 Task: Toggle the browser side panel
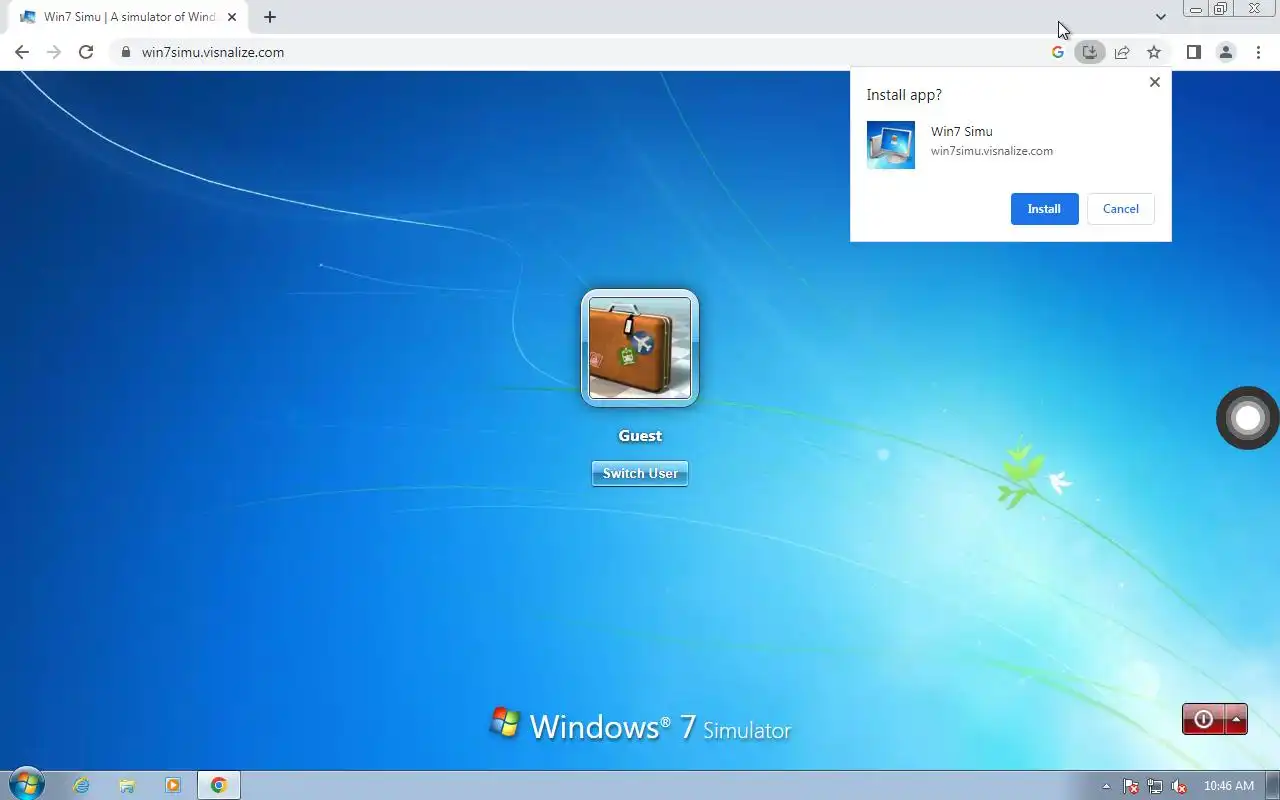[1193, 52]
